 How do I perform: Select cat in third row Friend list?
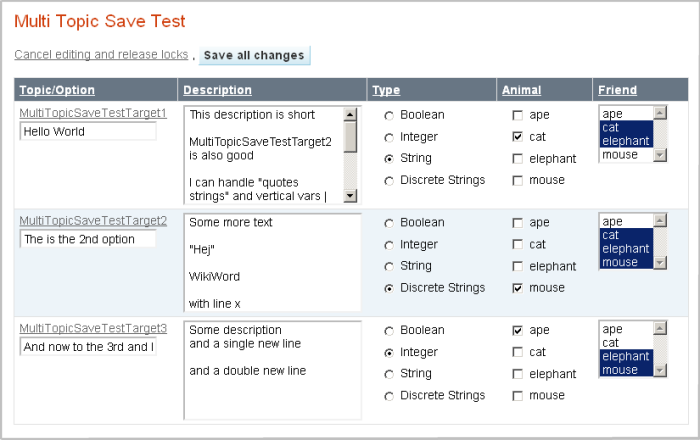tap(626, 343)
